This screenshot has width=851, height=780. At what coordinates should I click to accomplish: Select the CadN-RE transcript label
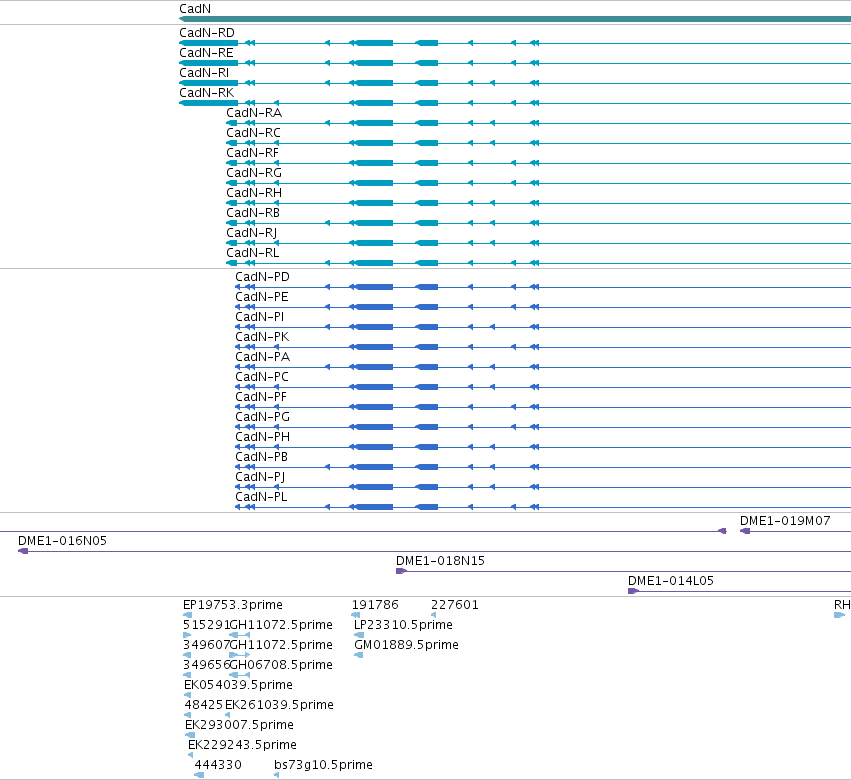[x=206, y=53]
